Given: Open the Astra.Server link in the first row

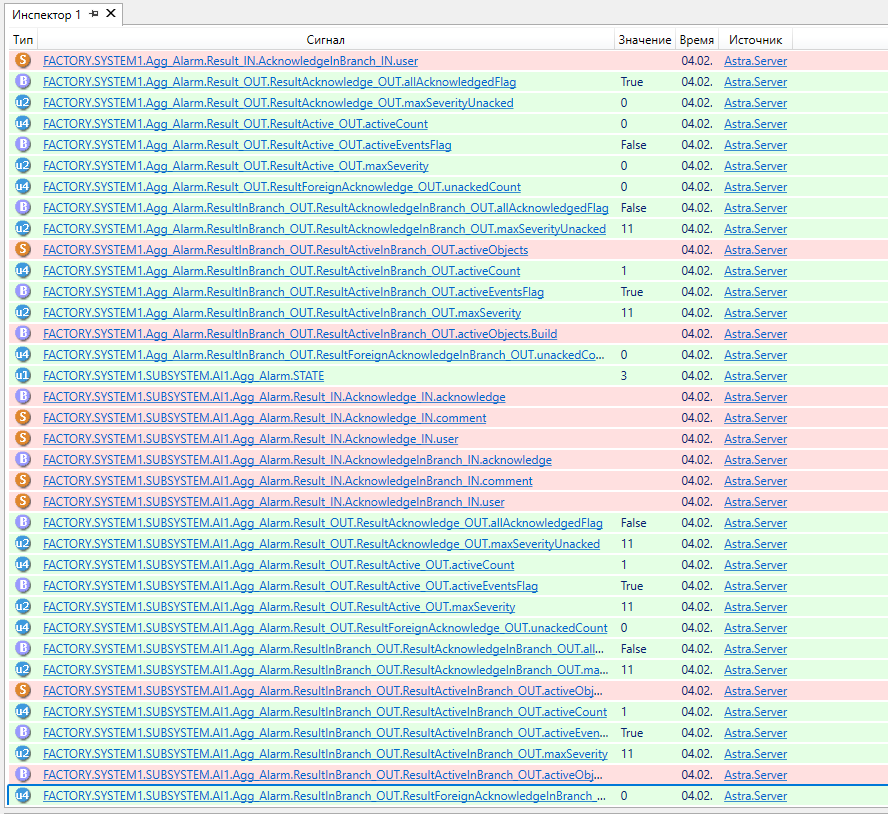Looking at the screenshot, I should [x=755, y=61].
